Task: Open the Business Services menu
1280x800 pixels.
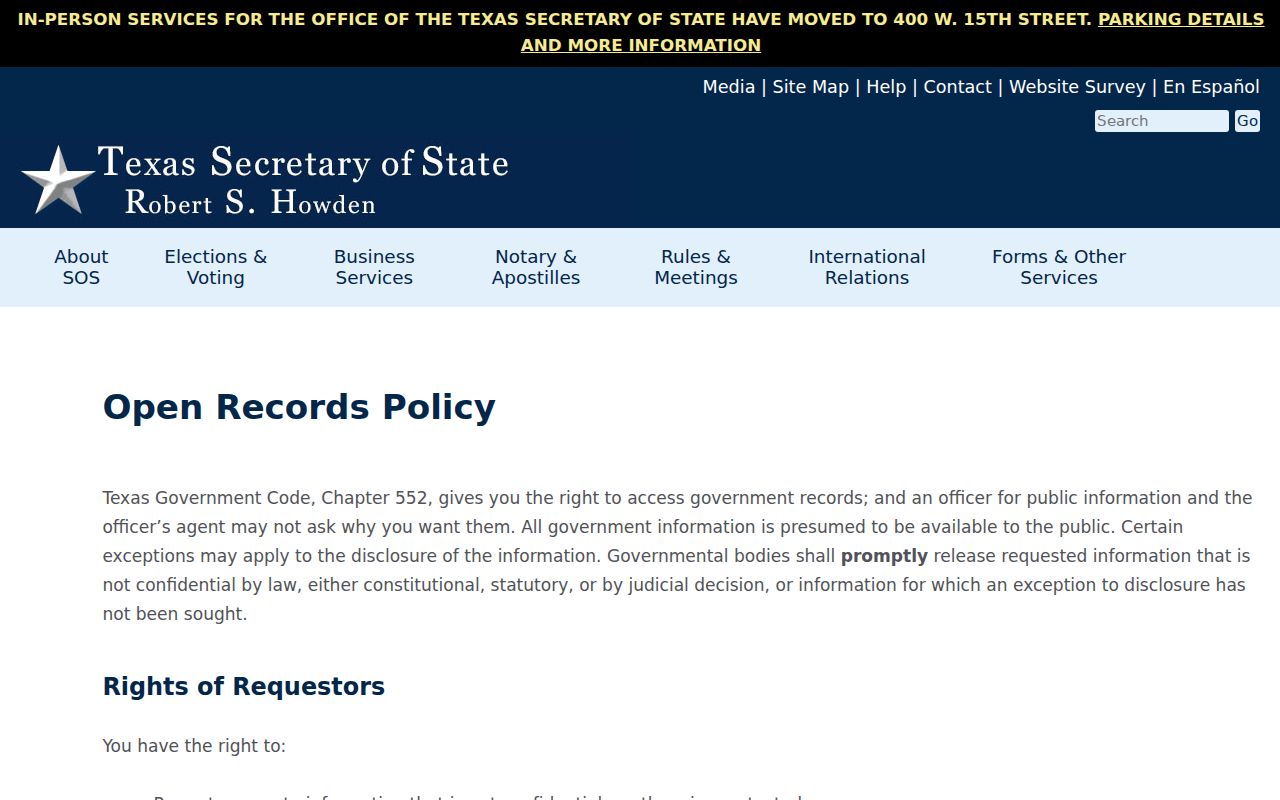Action: point(374,267)
